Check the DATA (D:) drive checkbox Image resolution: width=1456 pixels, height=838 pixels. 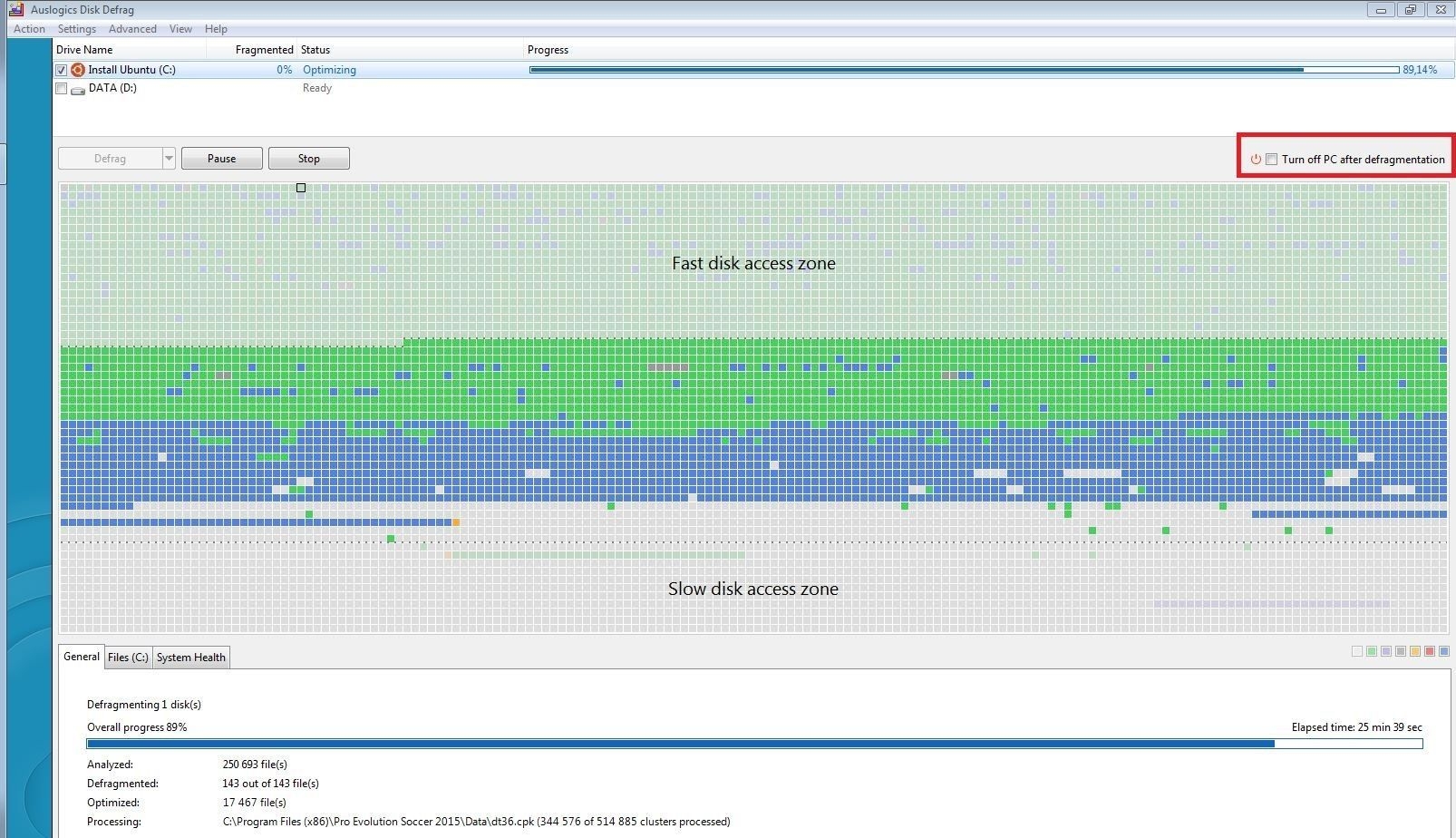pos(61,88)
